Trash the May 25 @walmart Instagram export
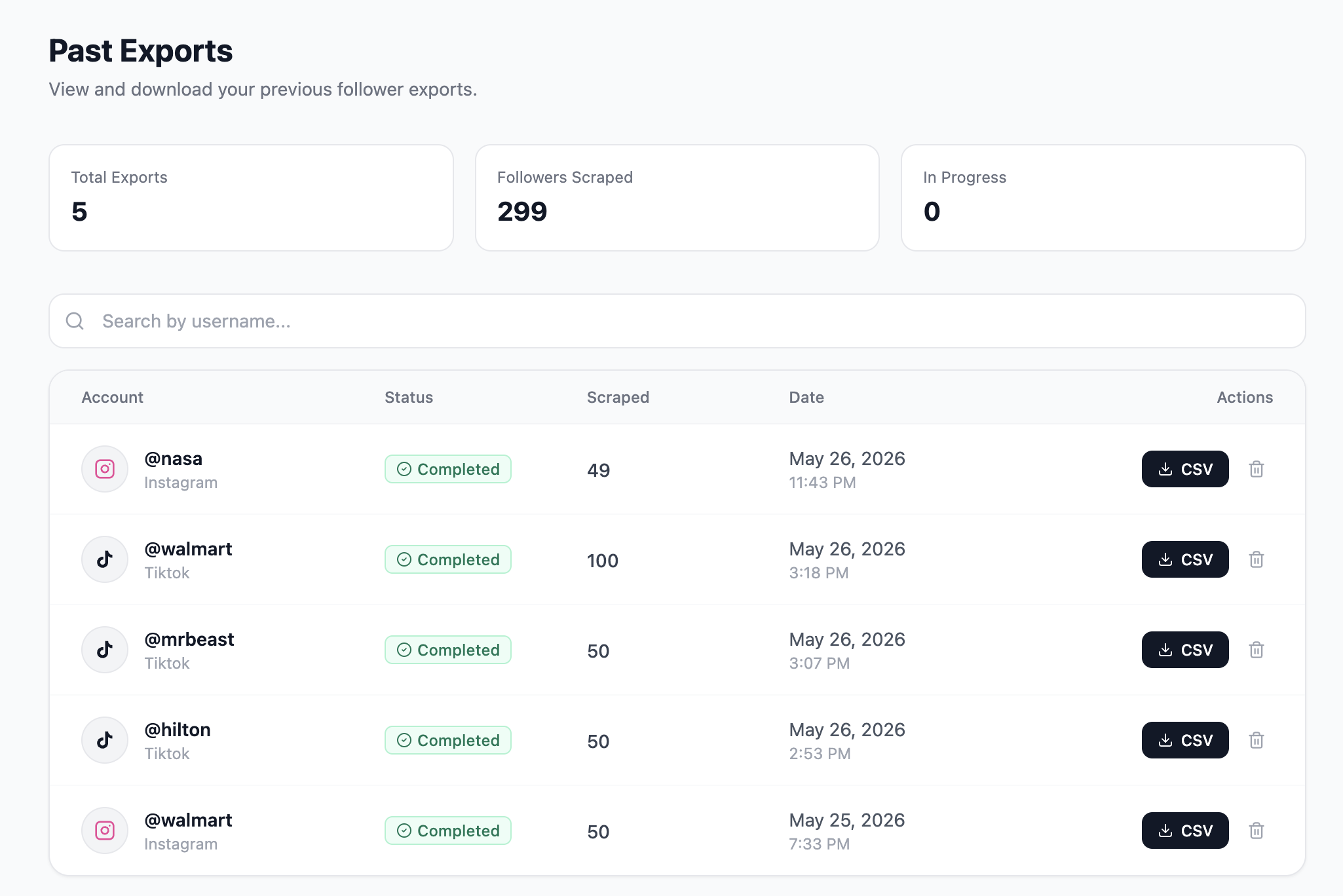The height and width of the screenshot is (896, 1343). point(1256,831)
